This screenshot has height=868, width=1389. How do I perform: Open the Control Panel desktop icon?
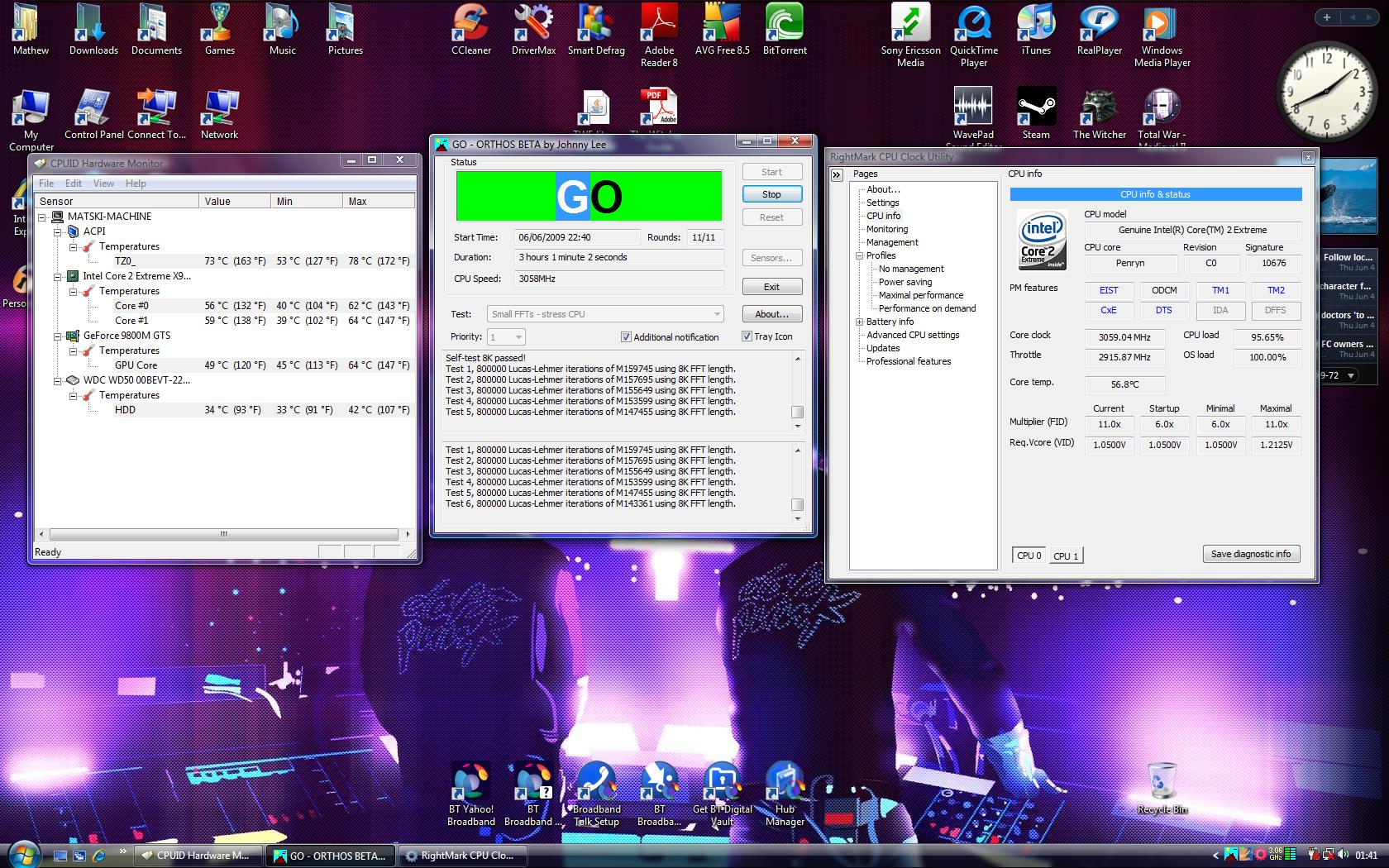93,113
